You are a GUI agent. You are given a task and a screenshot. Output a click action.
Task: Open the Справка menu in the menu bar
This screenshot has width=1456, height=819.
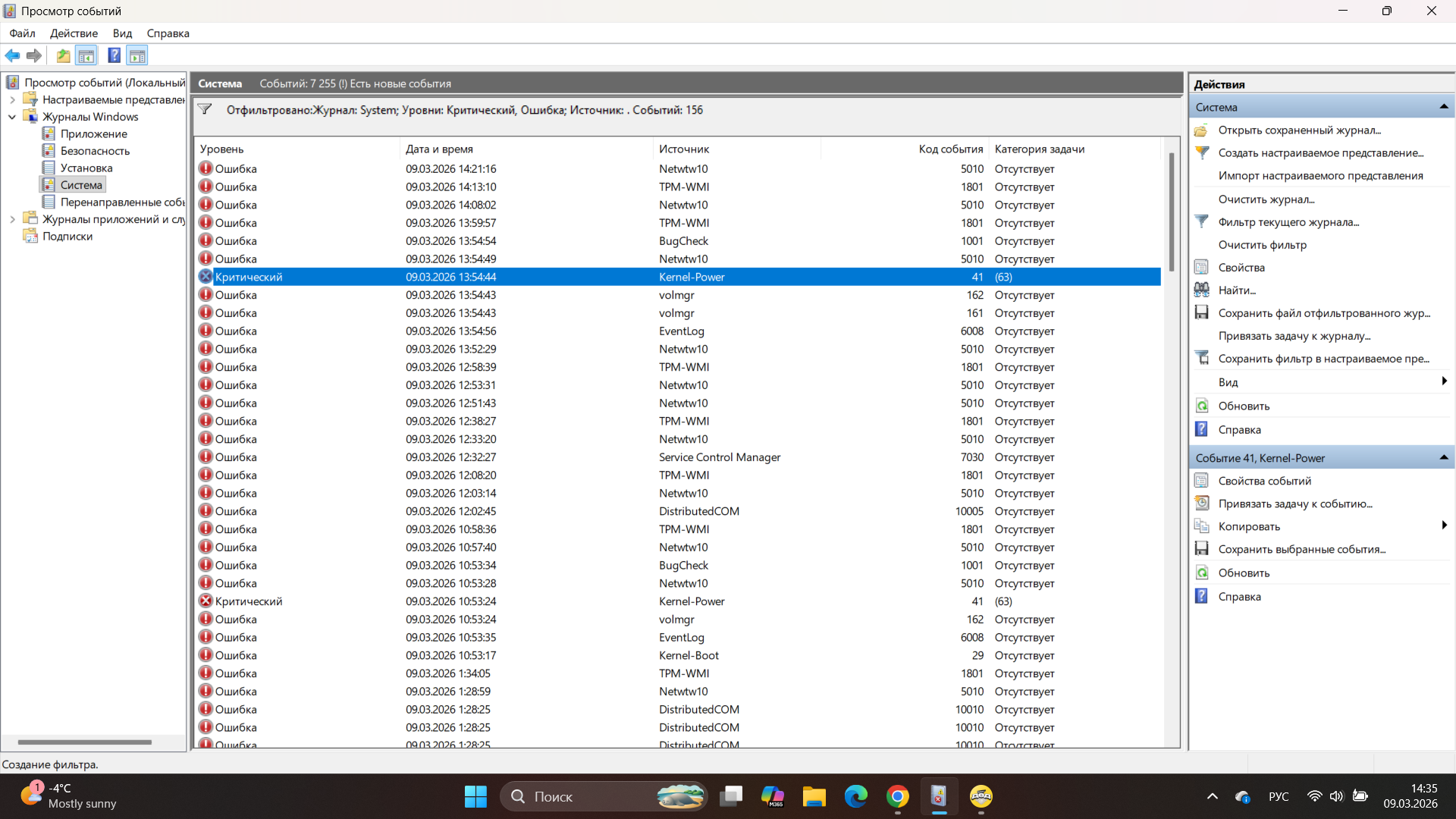coord(168,33)
